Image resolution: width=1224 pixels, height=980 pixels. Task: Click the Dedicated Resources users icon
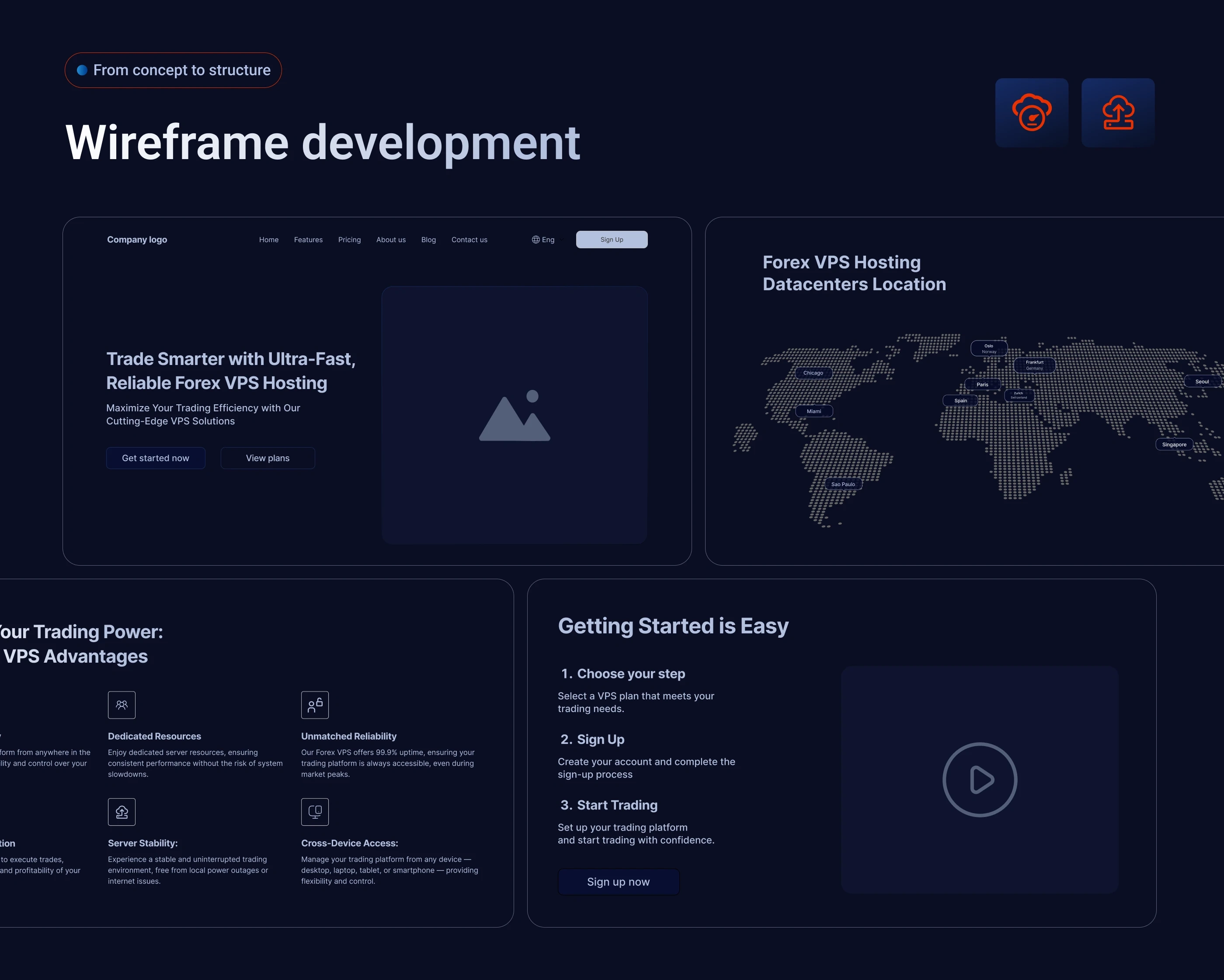point(122,705)
